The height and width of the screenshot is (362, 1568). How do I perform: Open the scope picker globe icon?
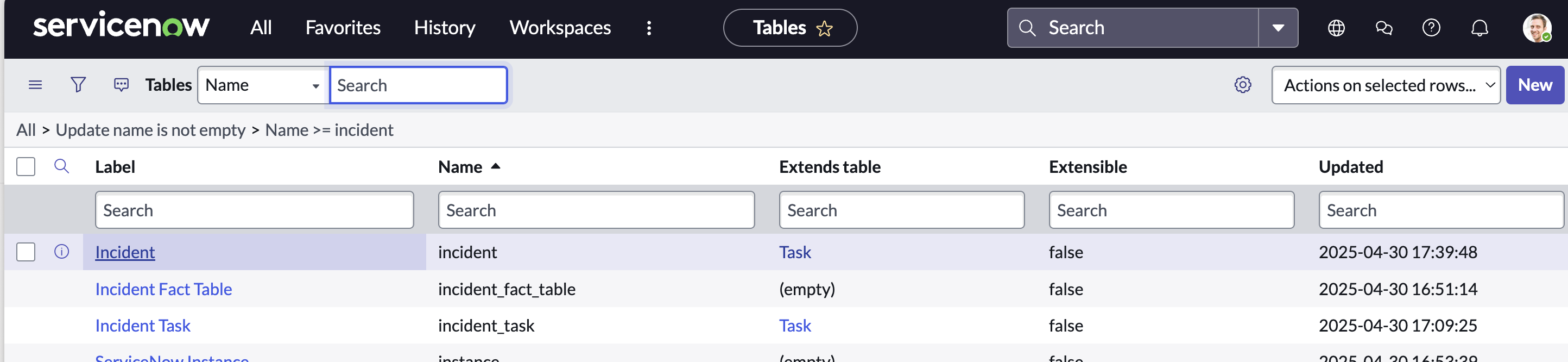click(x=1336, y=28)
